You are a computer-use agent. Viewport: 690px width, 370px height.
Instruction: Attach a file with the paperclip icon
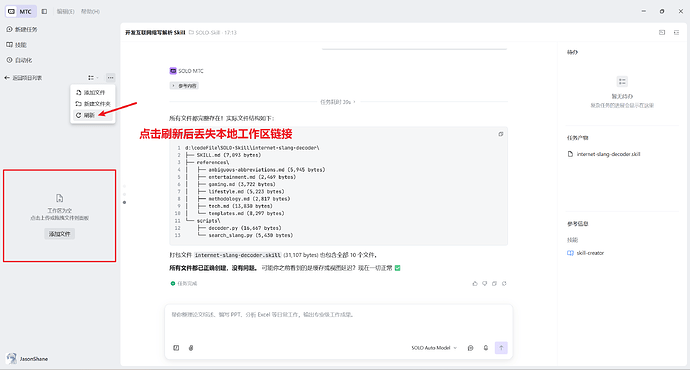pyautogui.click(x=191, y=348)
